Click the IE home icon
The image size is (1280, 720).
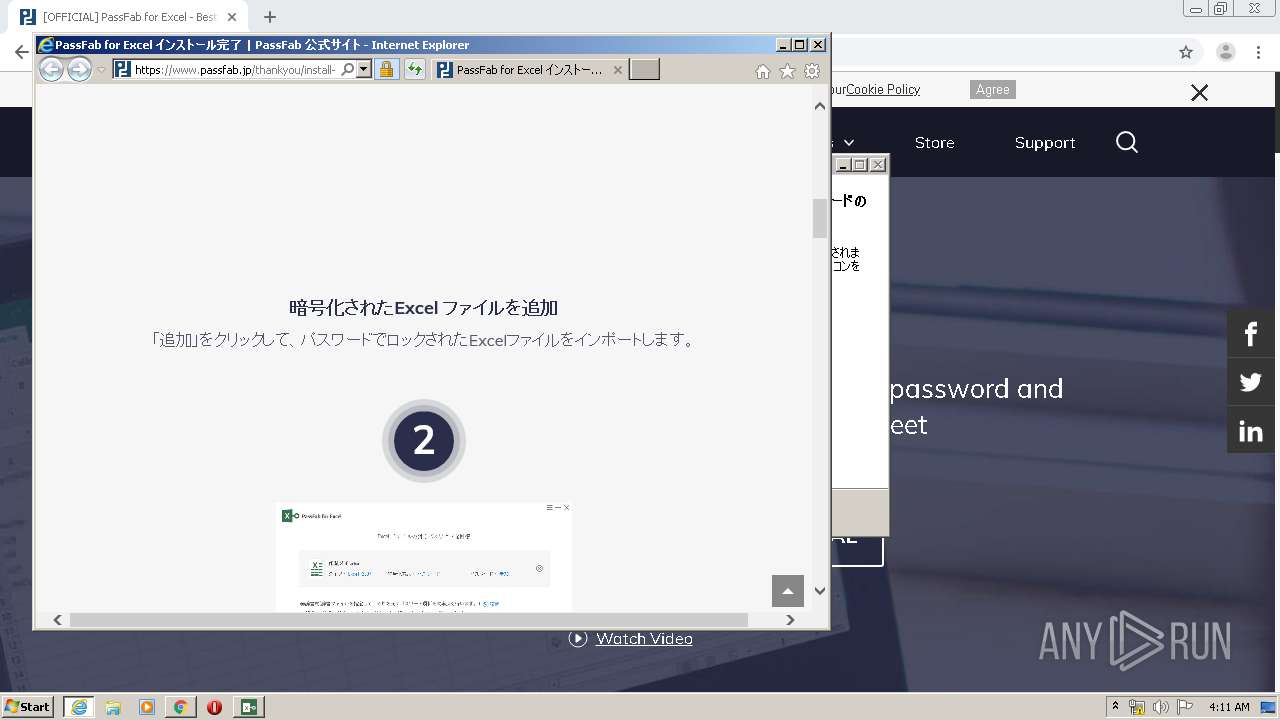click(x=762, y=71)
